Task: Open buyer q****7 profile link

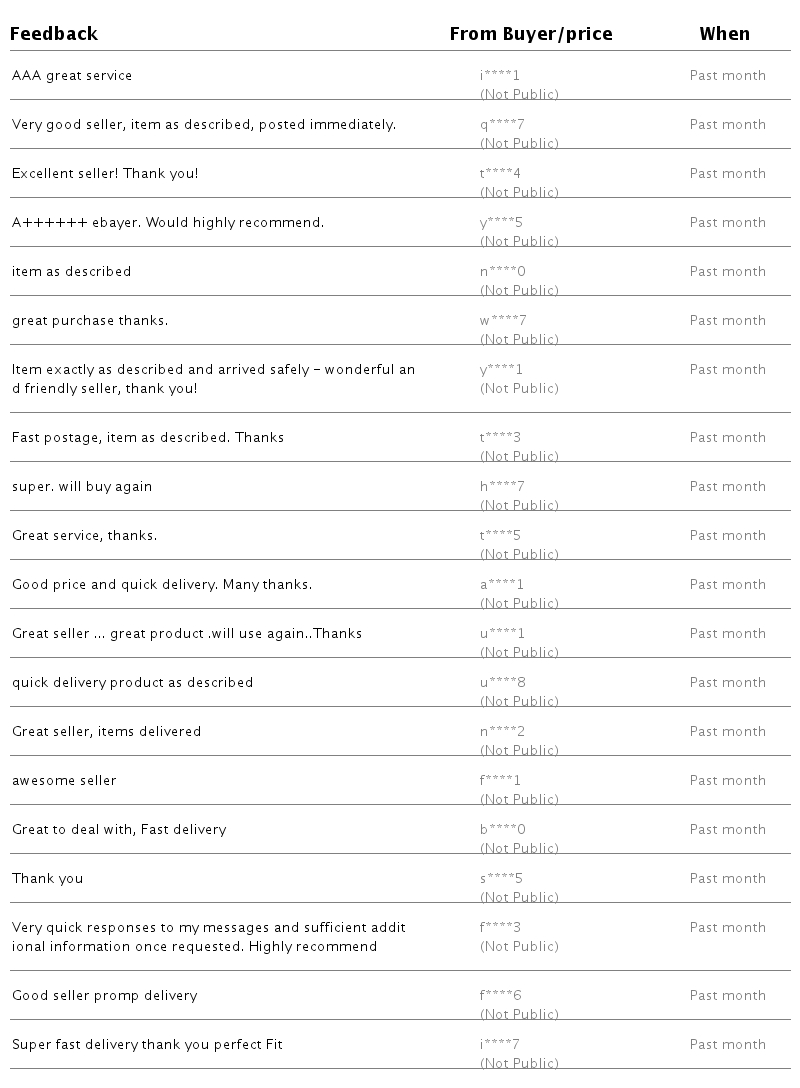Action: coord(502,125)
